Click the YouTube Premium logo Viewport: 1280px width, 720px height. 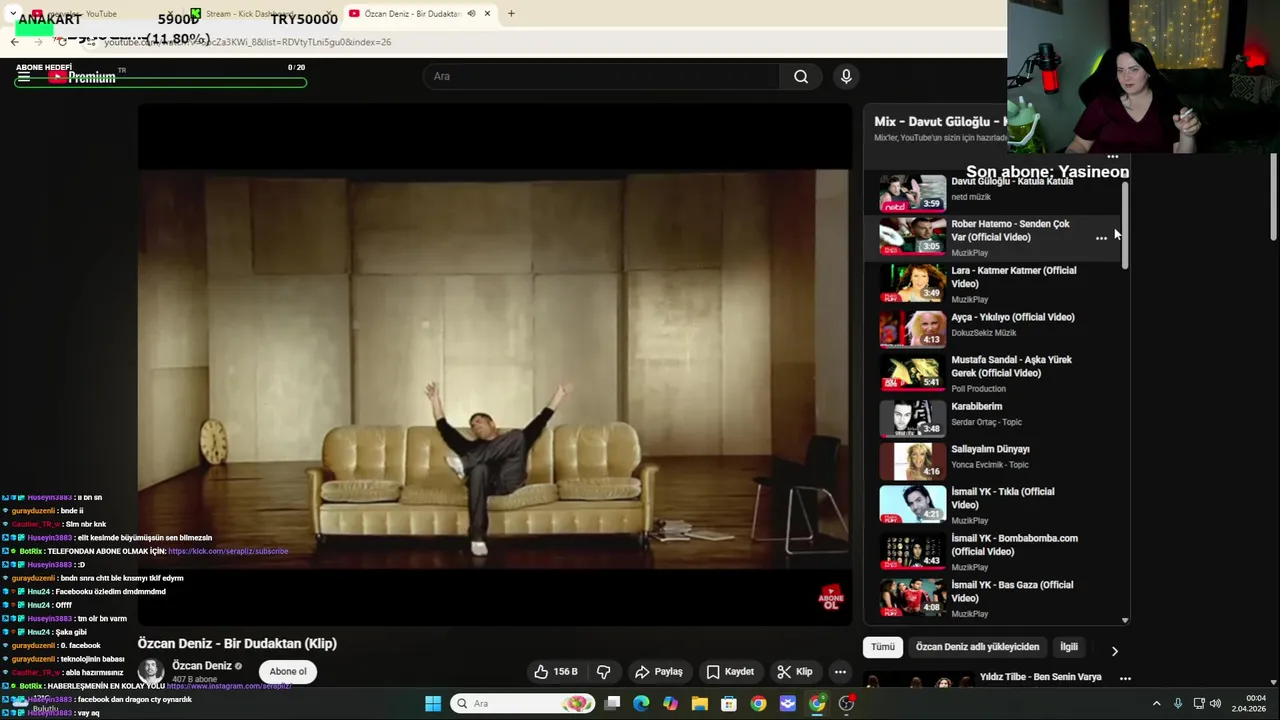point(82,77)
